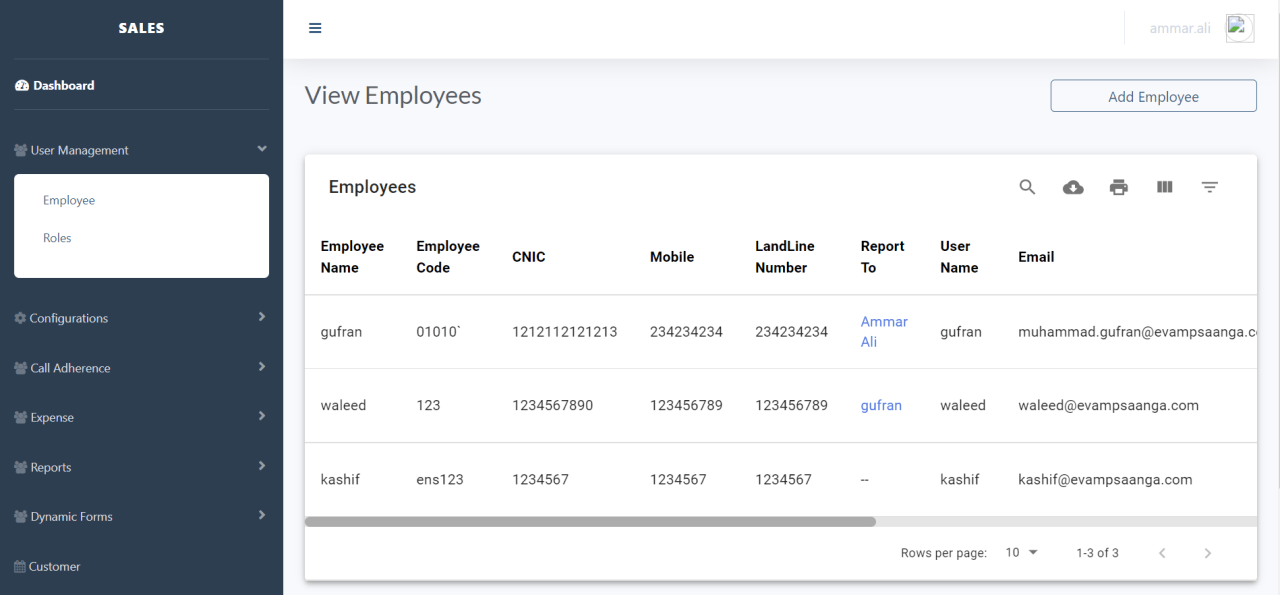This screenshot has height=595, width=1280.
Task: Select the Call Adherence sidebar icon
Action: click(18, 367)
